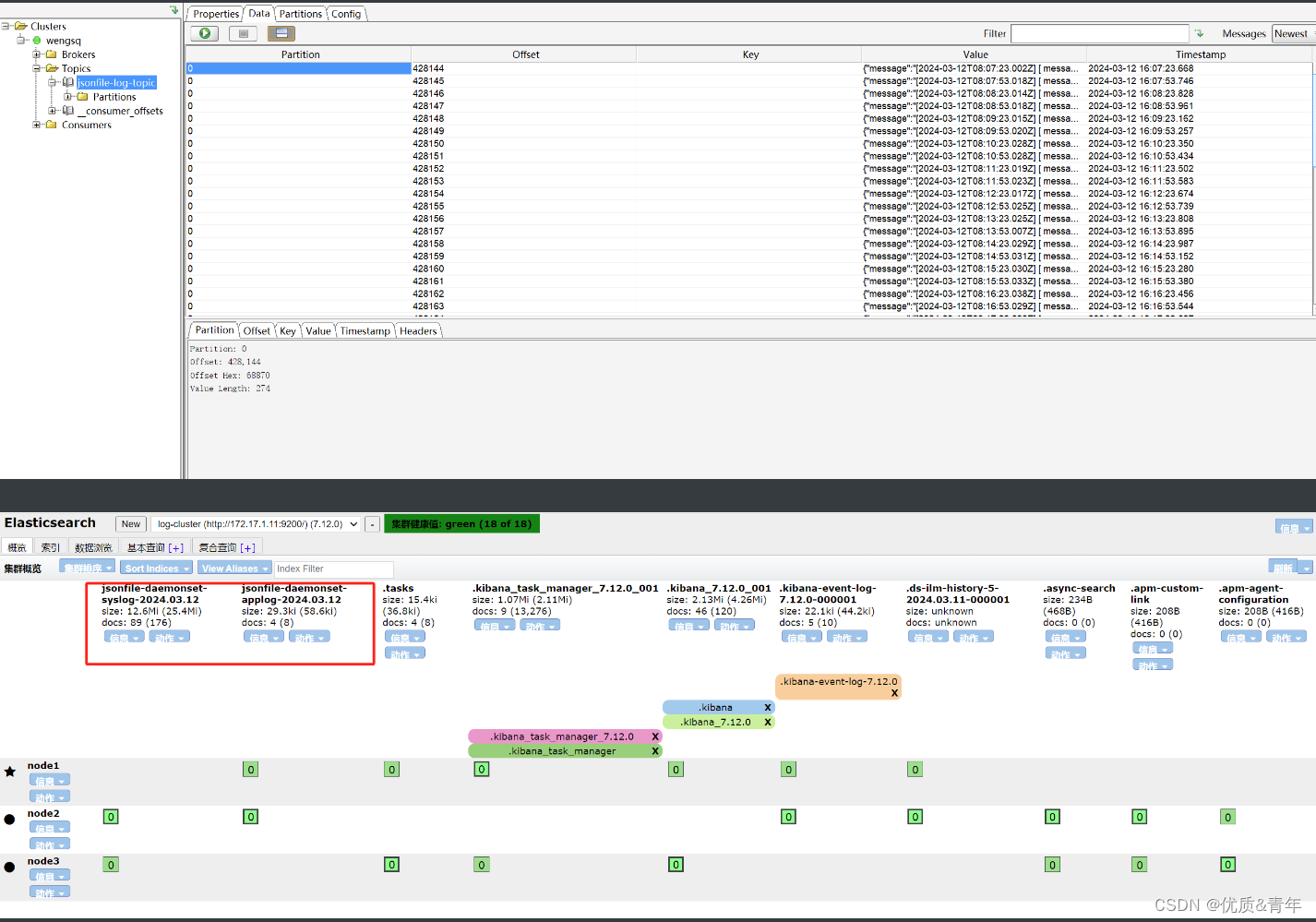Click the master star icon beside node1
The width and height of the screenshot is (1316, 922).
click(x=10, y=772)
